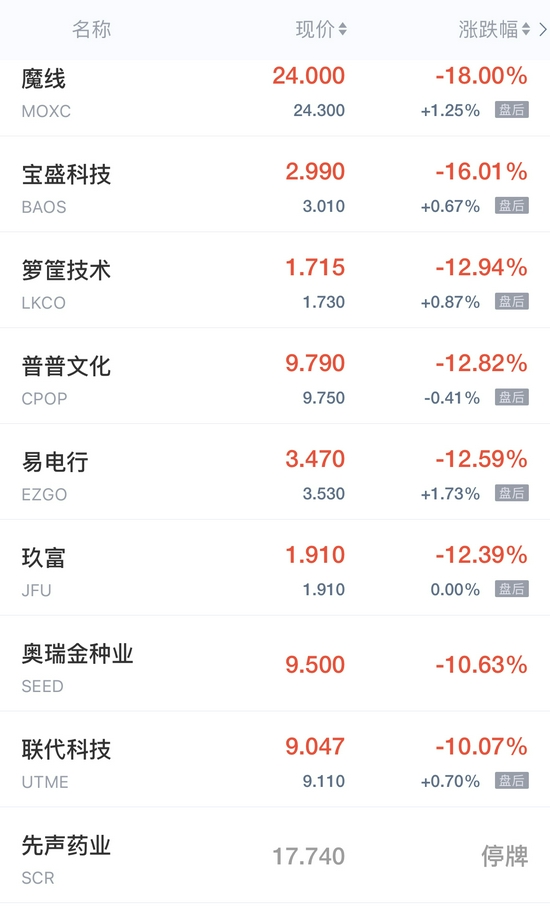Expand more columns with right chevron
Viewport: 550px width, 910px height.
[x=542, y=29]
